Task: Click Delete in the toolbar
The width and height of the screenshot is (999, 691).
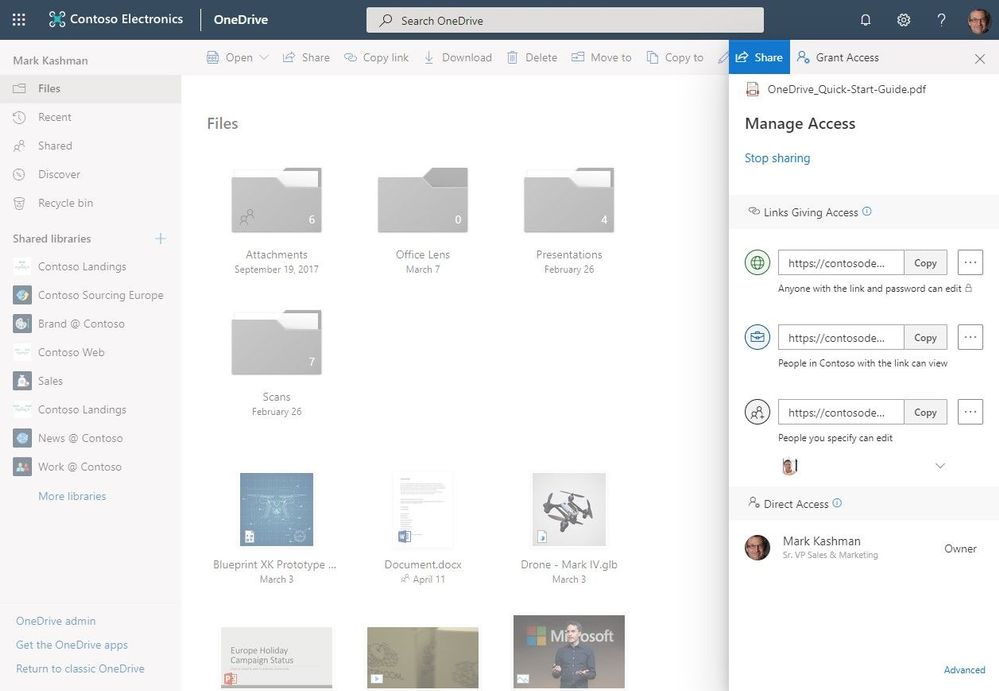Action: [x=532, y=57]
